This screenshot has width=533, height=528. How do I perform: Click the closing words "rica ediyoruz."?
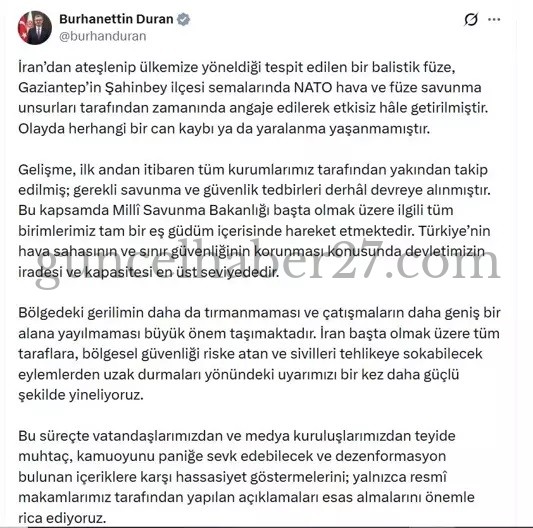pyautogui.click(x=62, y=518)
